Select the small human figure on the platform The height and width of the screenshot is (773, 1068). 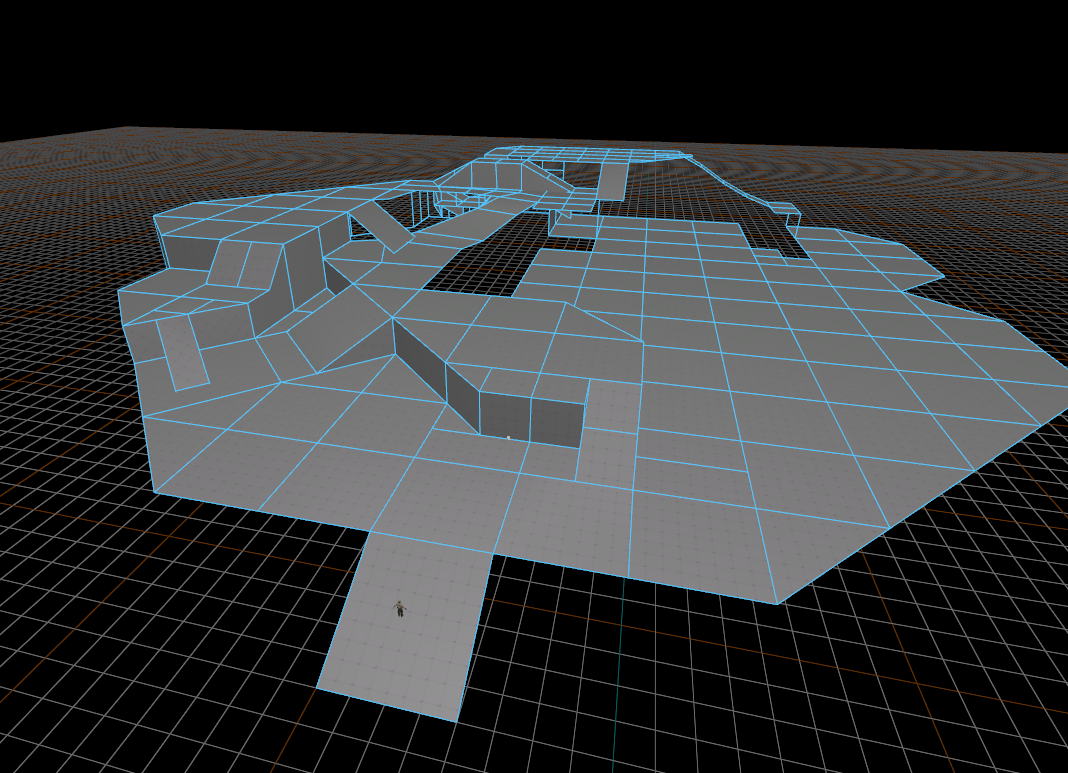[x=400, y=609]
